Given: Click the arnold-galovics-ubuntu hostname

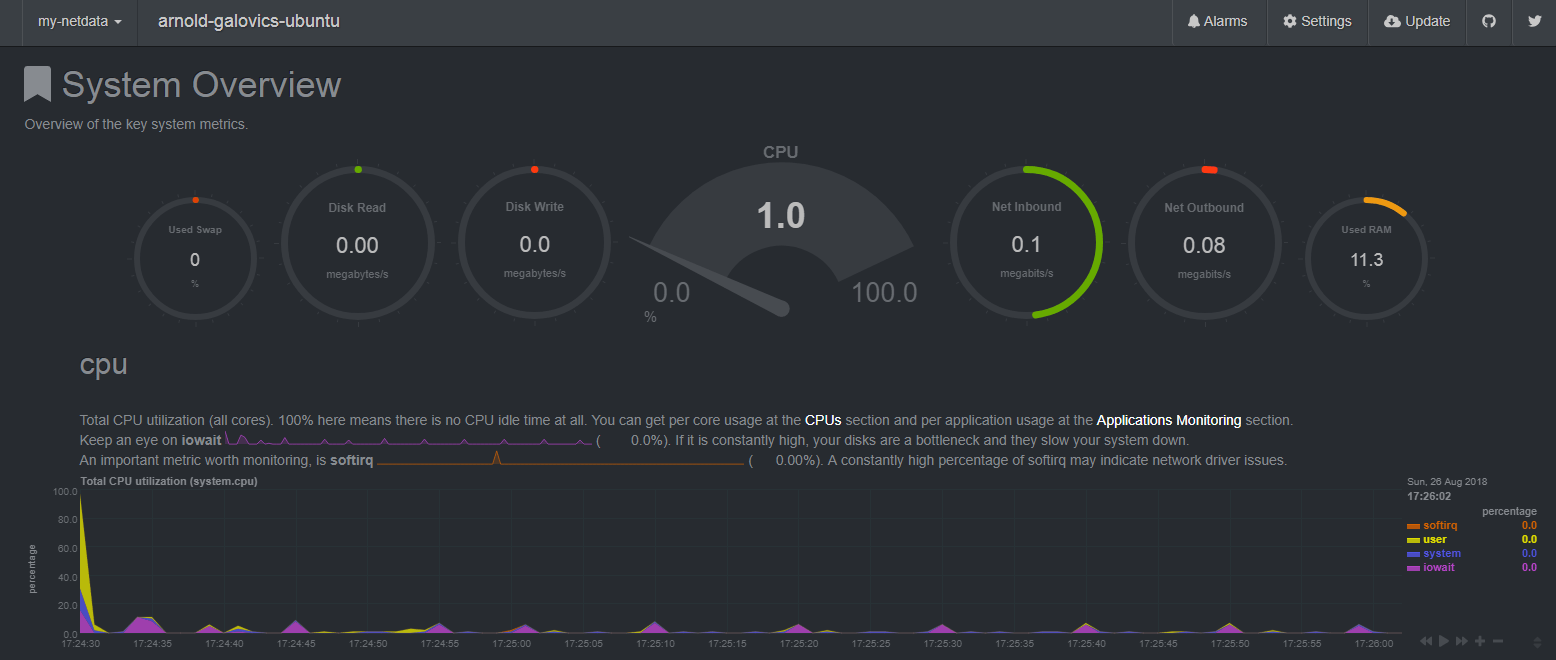Looking at the screenshot, I should tap(249, 20).
